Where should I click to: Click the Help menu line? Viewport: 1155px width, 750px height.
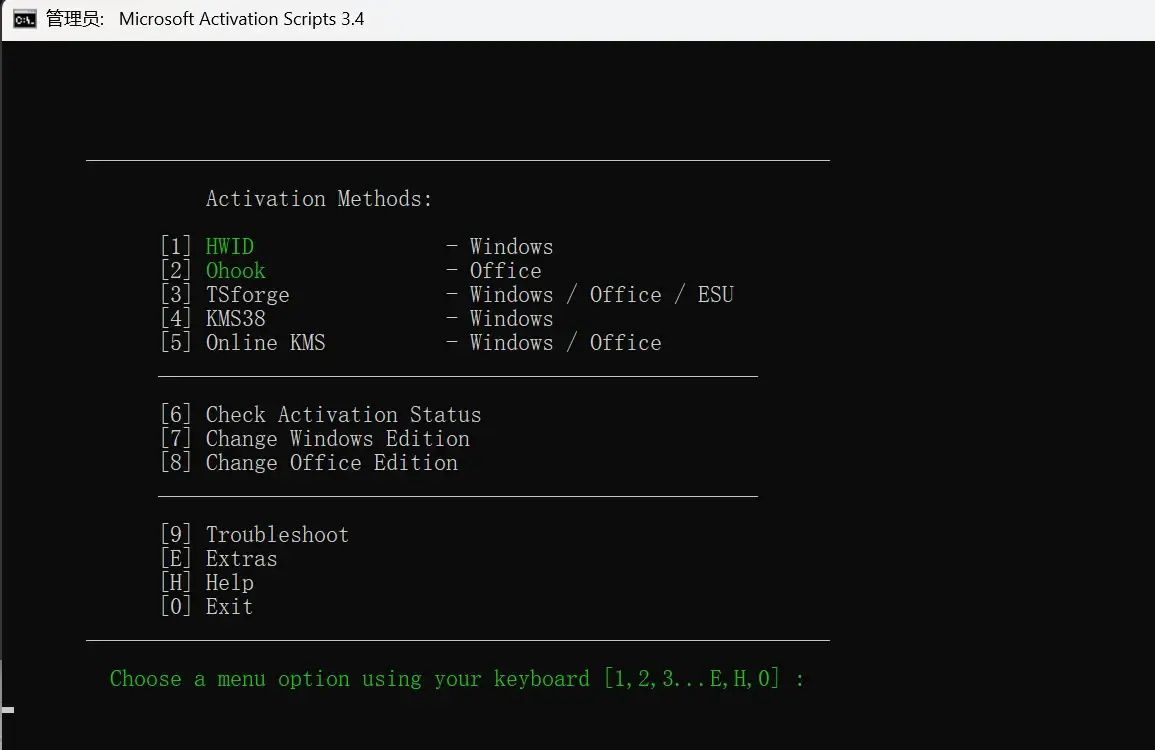229,583
